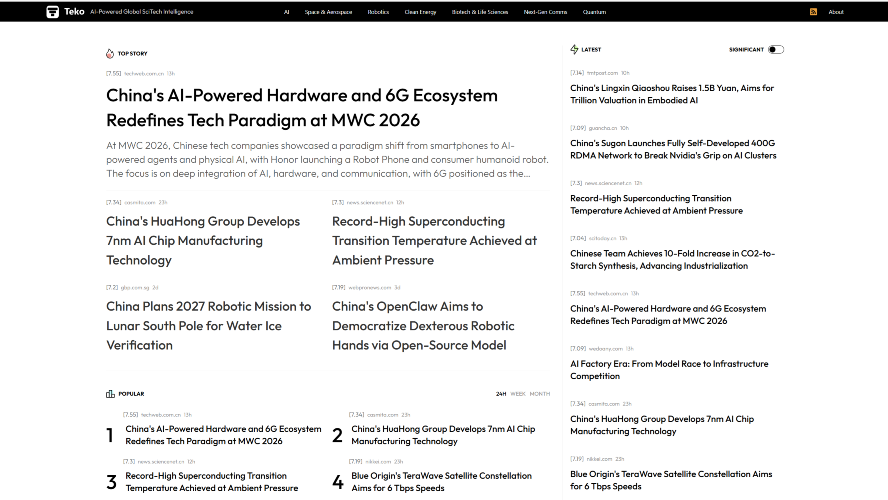Select the WEEK popular filter
Image resolution: width=888 pixels, height=500 pixels.
point(518,394)
